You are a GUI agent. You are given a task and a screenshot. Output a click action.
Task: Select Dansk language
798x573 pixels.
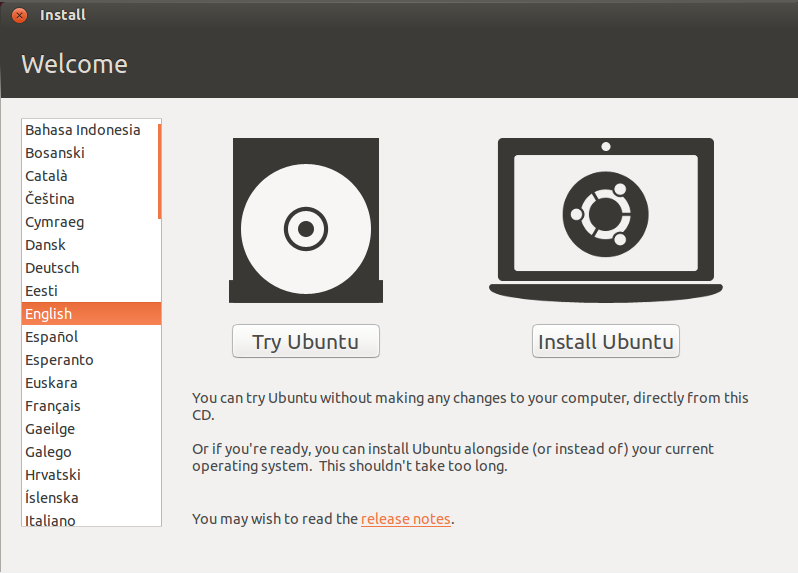(x=91, y=245)
